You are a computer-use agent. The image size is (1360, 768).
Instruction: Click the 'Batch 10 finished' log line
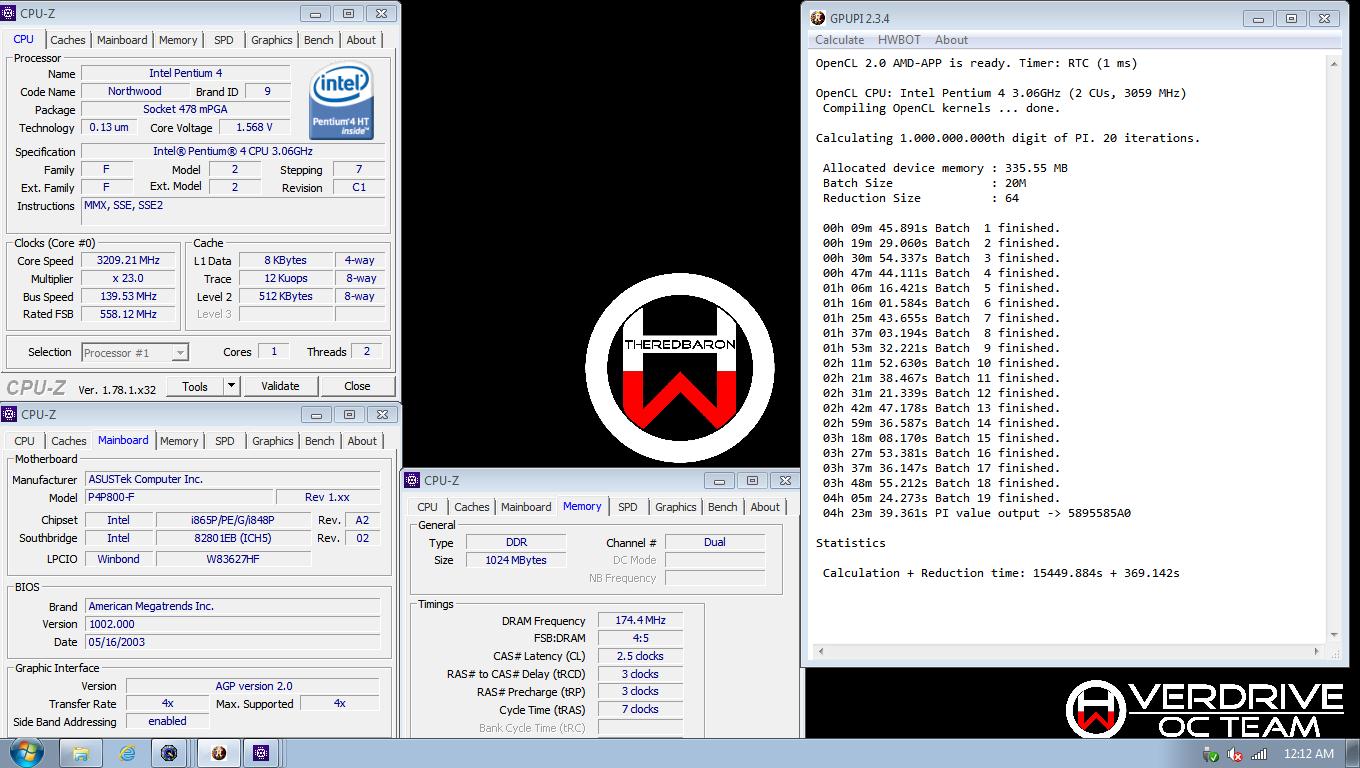tap(940, 363)
